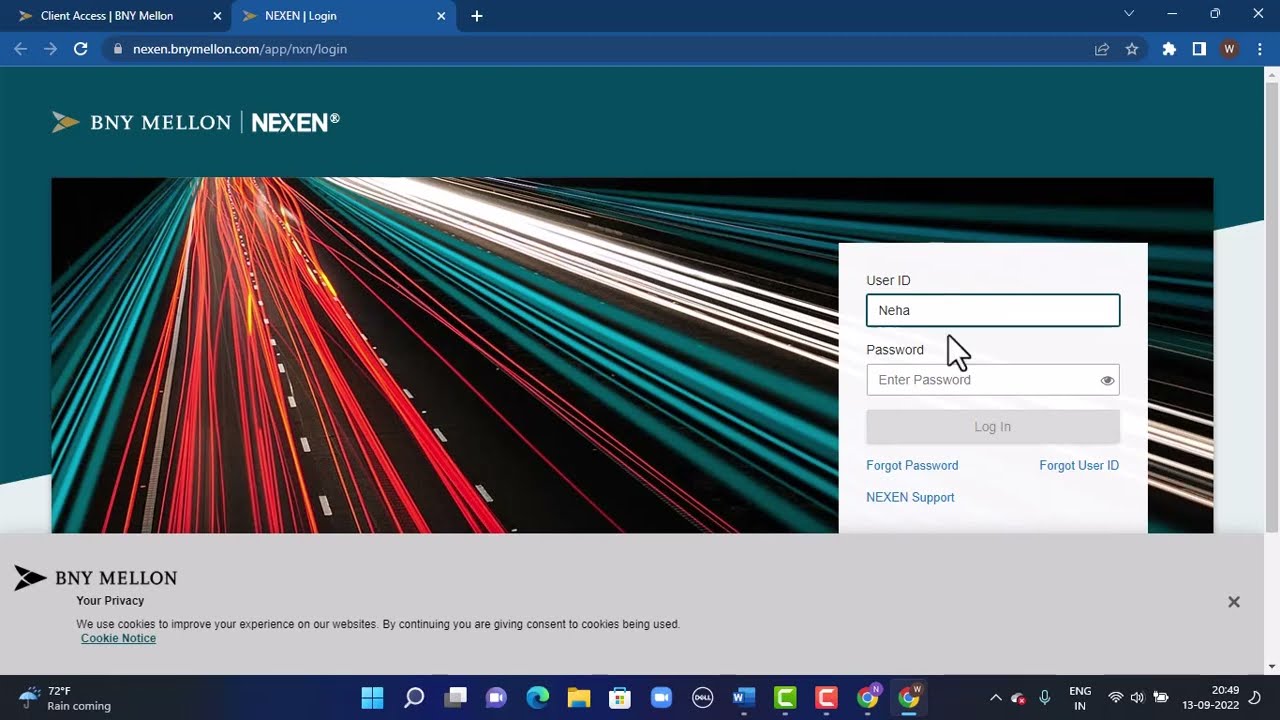Open the red Camtasia icon in taskbar
This screenshot has width=1280, height=720.
[x=826, y=698]
